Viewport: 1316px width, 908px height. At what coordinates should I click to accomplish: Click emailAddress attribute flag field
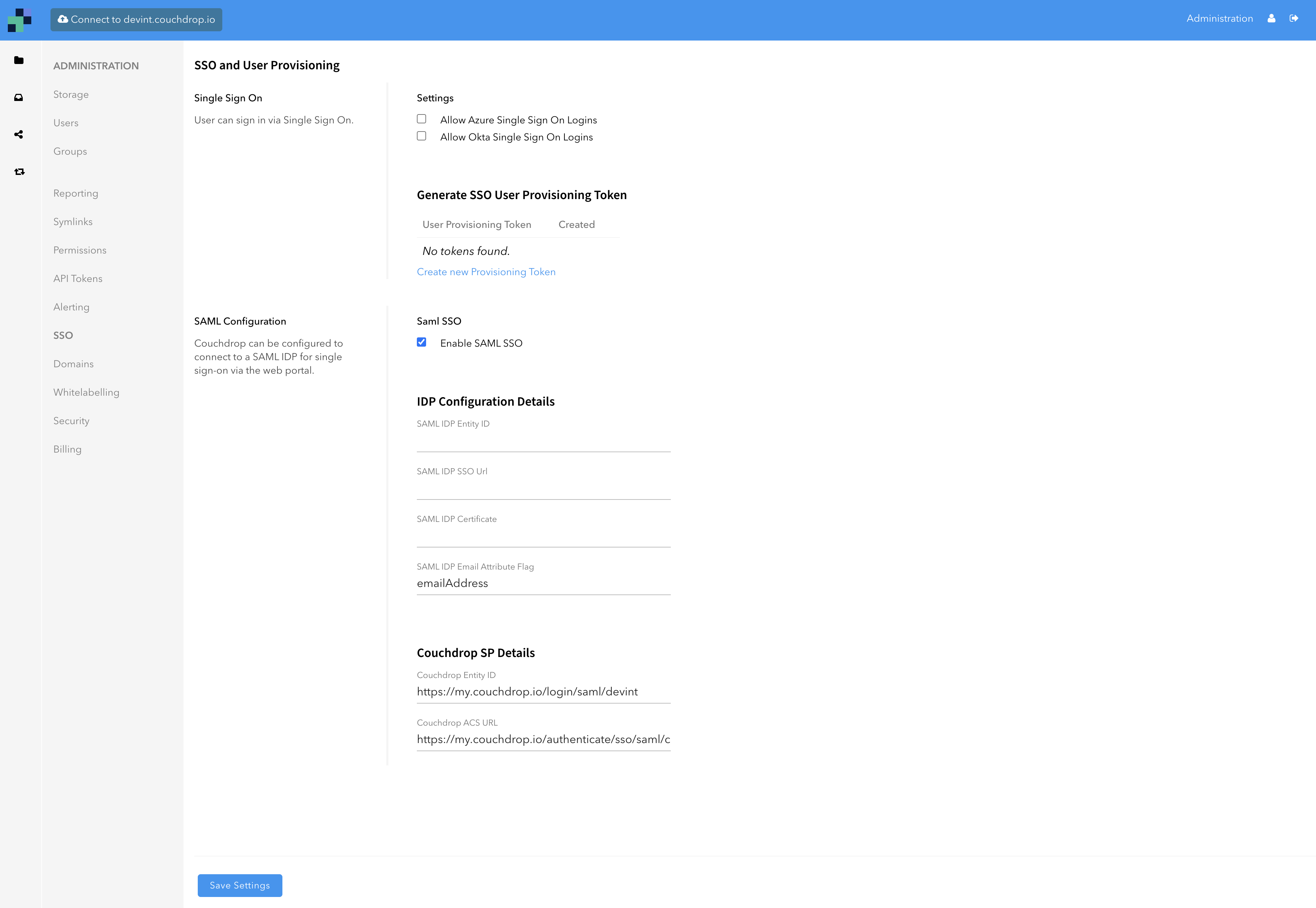pyautogui.click(x=543, y=584)
